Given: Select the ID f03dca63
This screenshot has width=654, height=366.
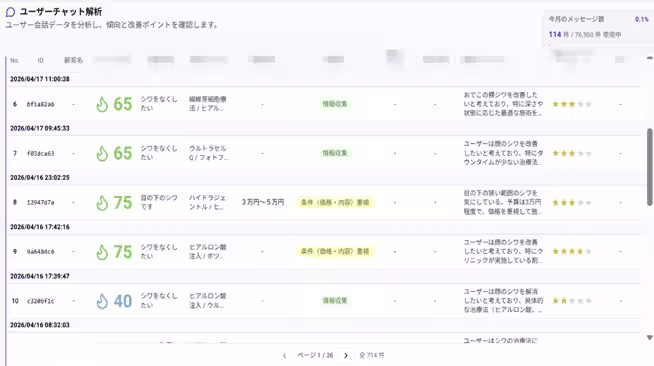Looking at the screenshot, I should pyautogui.click(x=40, y=153).
